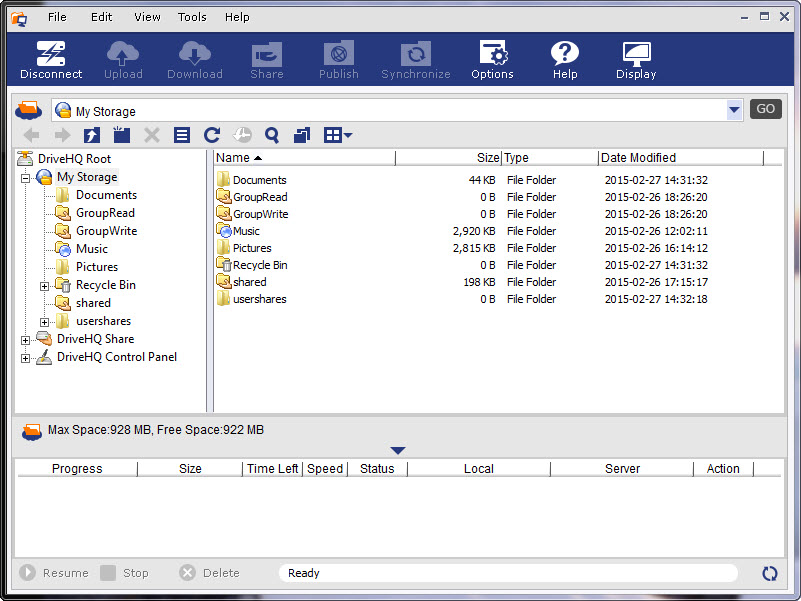Open the Options settings icon
The width and height of the screenshot is (801, 601).
tap(492, 60)
